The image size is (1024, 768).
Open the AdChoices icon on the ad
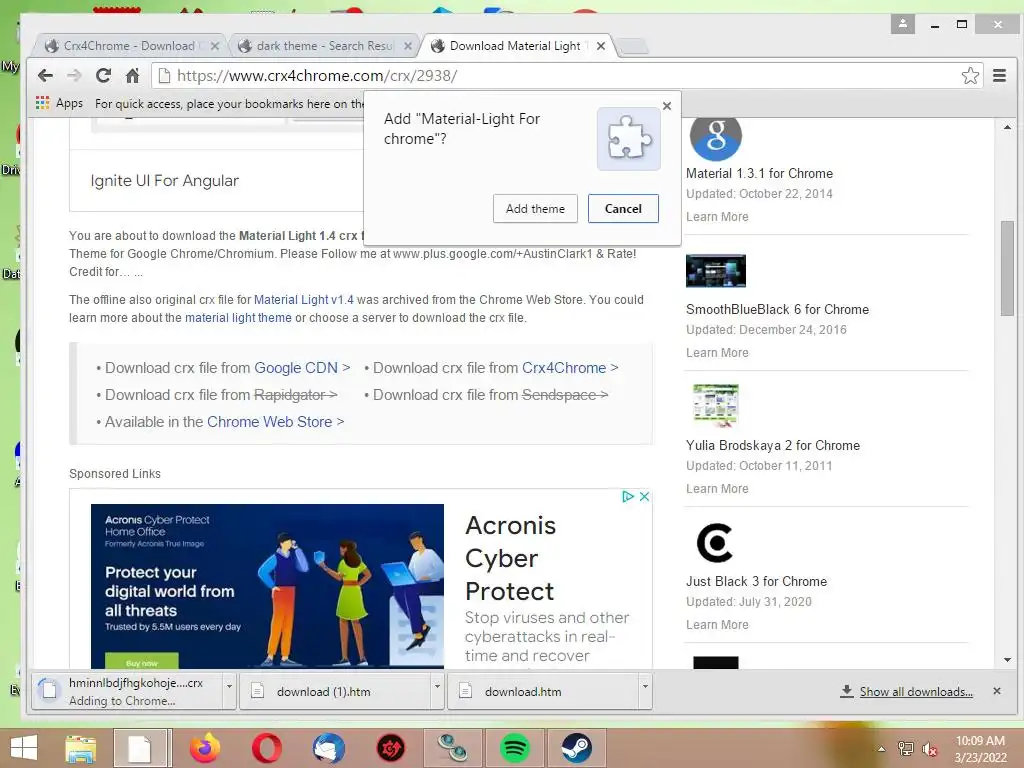628,496
